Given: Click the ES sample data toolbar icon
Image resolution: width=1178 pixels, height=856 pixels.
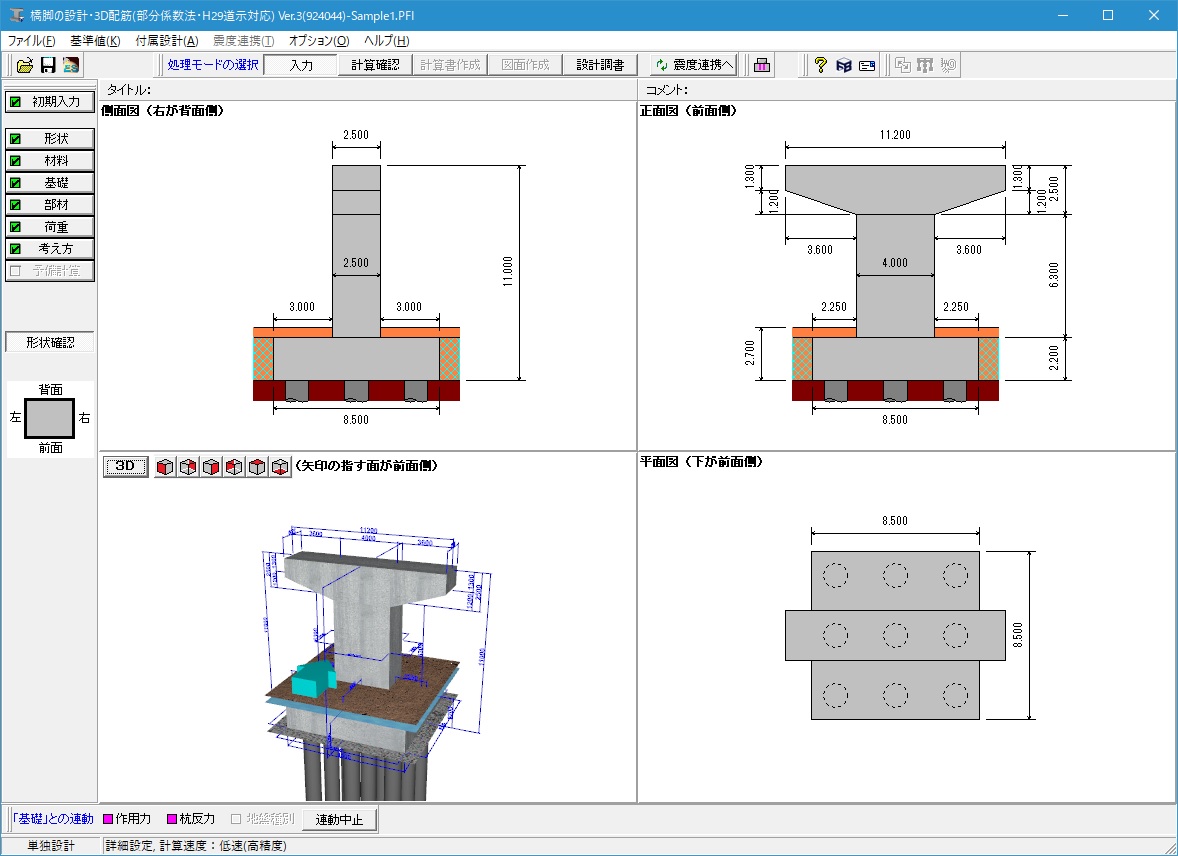Looking at the screenshot, I should [x=71, y=65].
